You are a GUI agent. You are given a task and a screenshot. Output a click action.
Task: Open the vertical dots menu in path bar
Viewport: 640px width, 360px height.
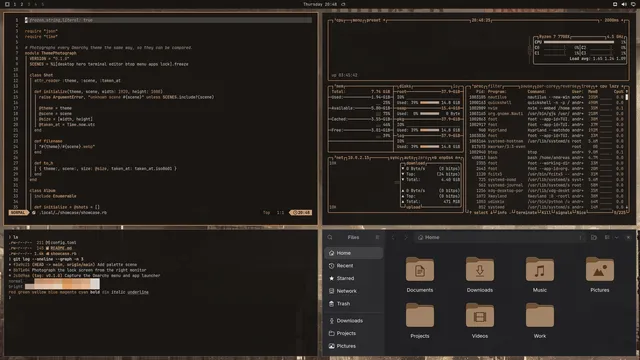[580, 237]
